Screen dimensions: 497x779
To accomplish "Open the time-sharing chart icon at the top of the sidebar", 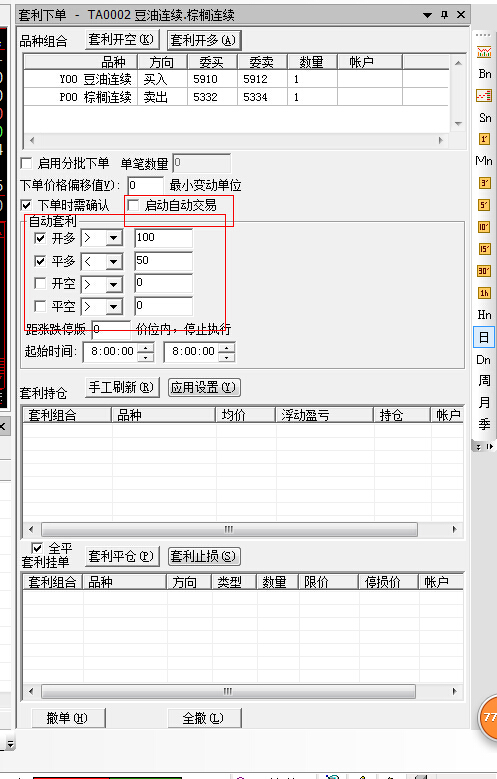I will (484, 52).
